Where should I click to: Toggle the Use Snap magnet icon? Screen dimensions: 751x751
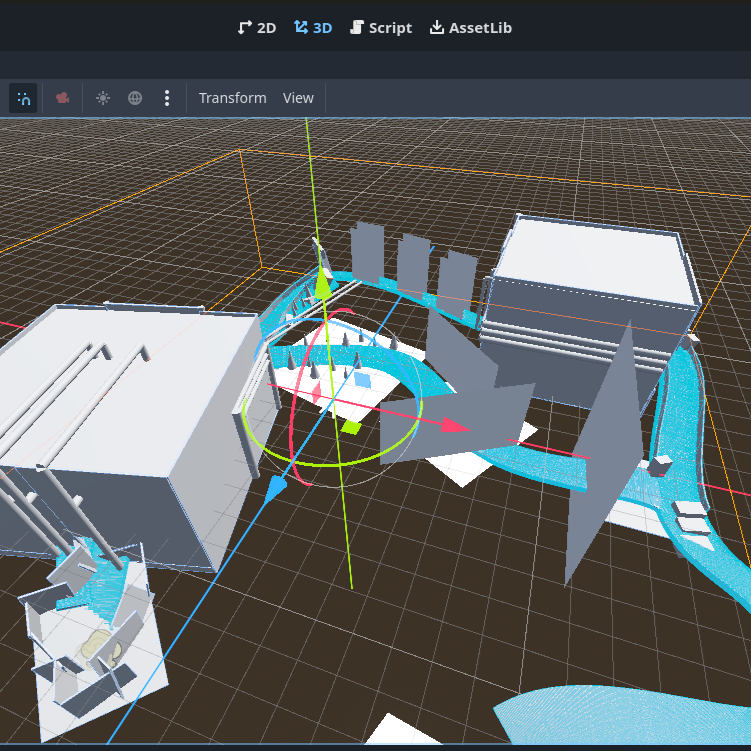pos(24,98)
